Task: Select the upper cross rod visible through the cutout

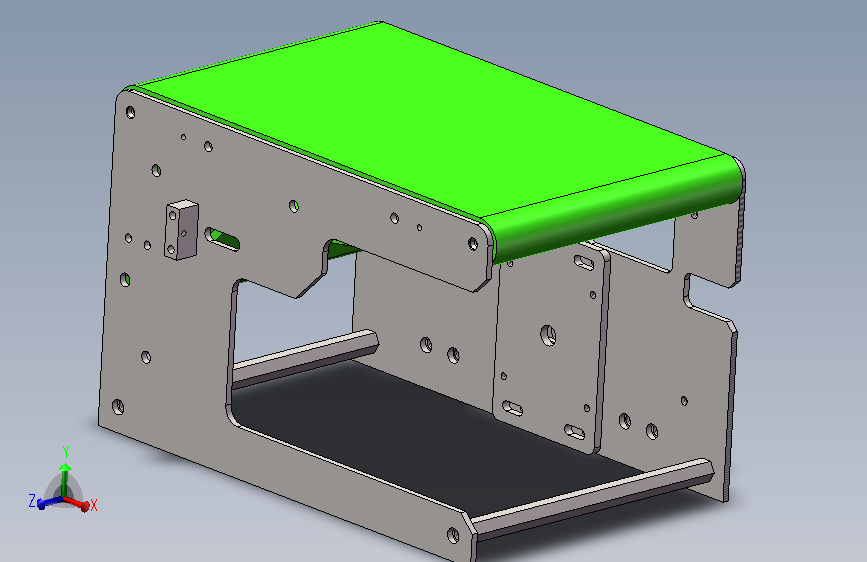Action: (306, 357)
